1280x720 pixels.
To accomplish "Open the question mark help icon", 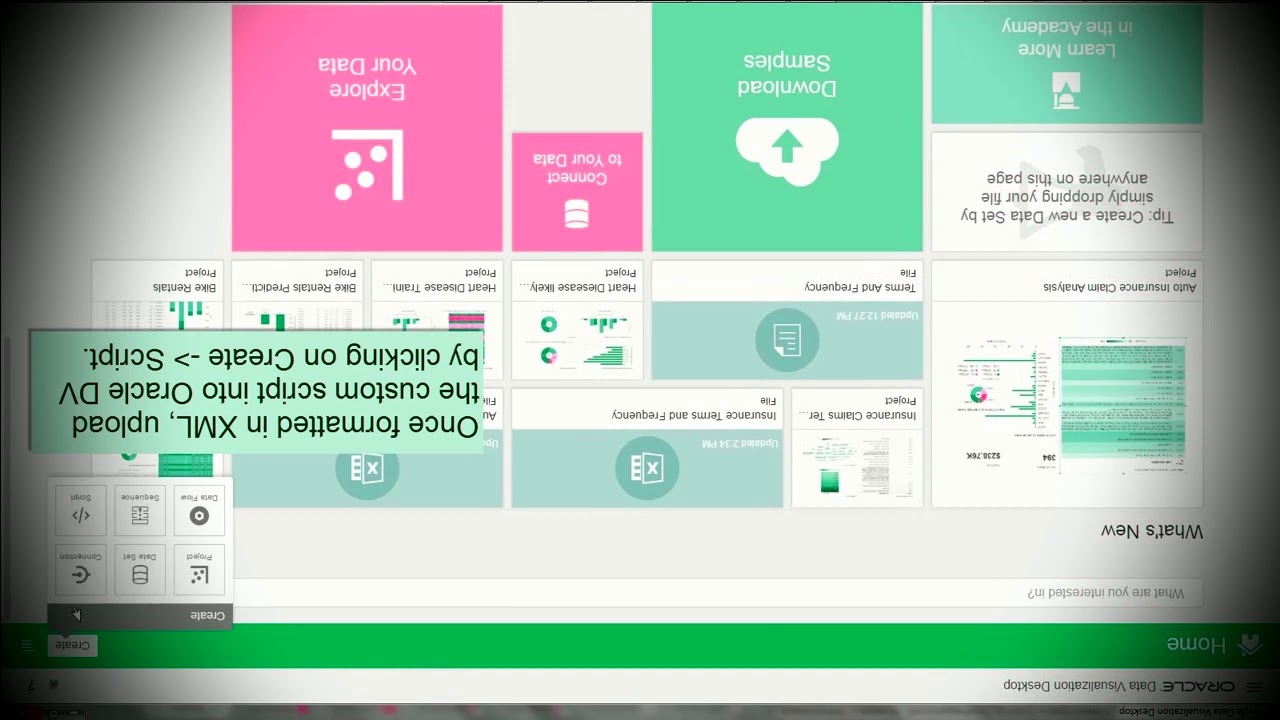I will coord(31,685).
